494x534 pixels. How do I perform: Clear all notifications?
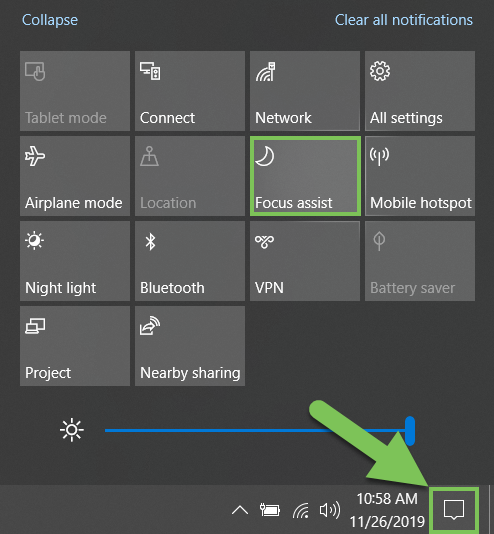404,20
